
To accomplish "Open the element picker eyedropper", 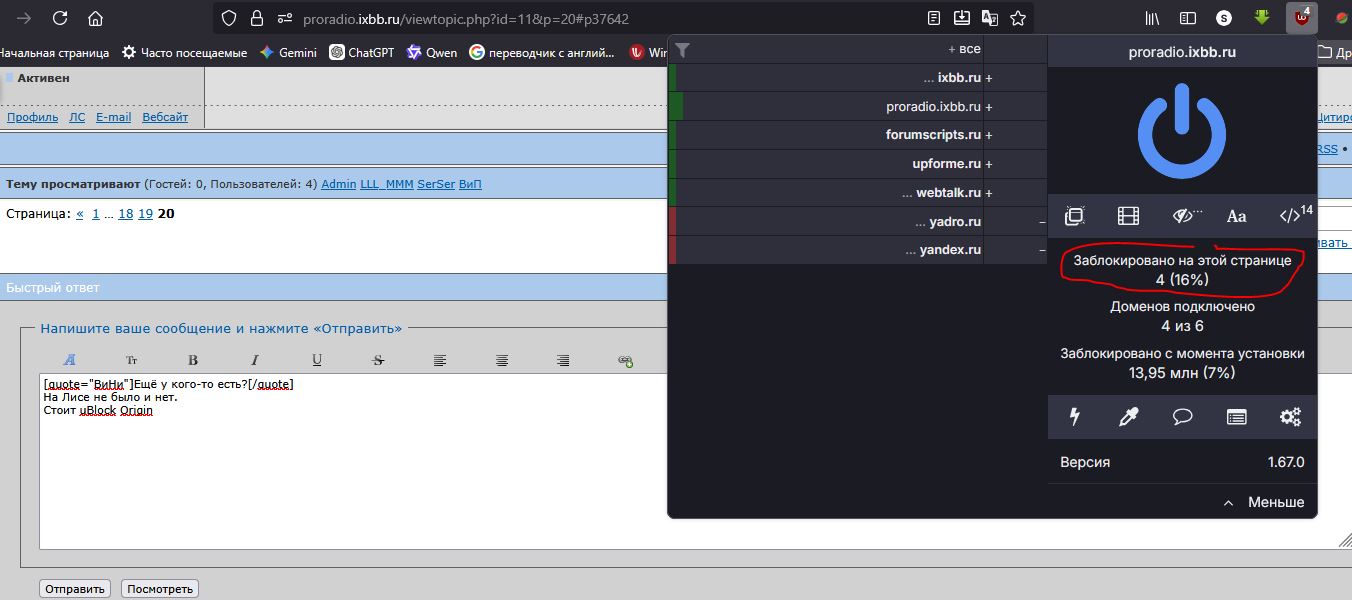I will tap(1128, 417).
